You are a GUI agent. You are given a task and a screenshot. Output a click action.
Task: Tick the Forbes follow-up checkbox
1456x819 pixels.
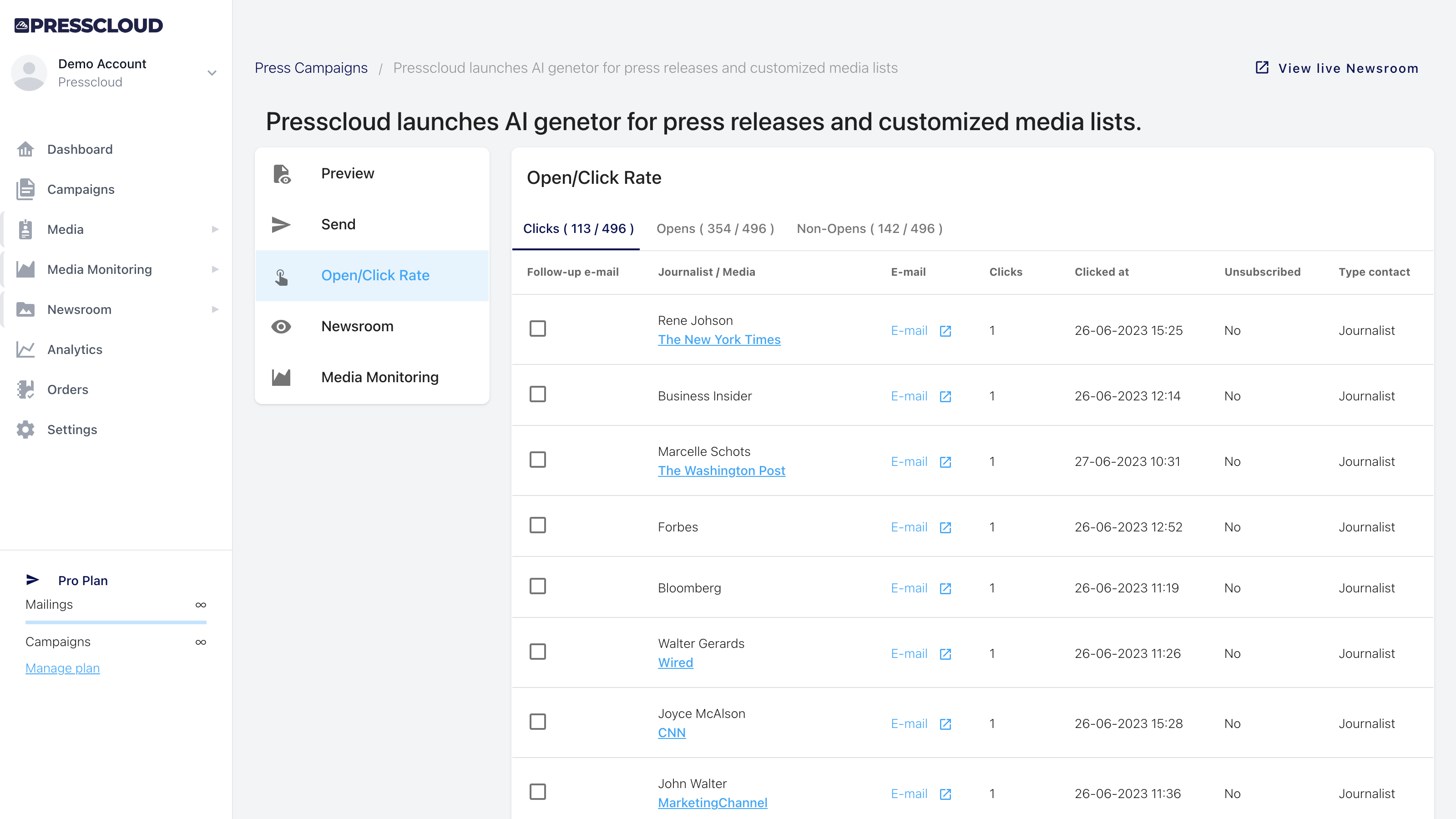(537, 525)
